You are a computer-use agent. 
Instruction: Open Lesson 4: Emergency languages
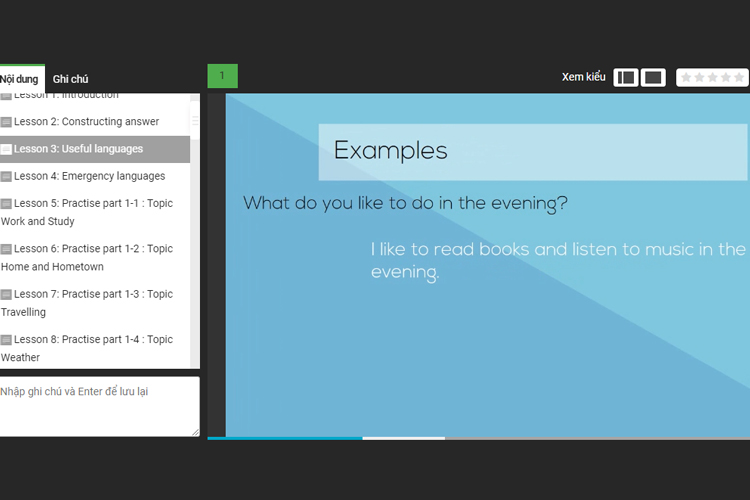(89, 176)
